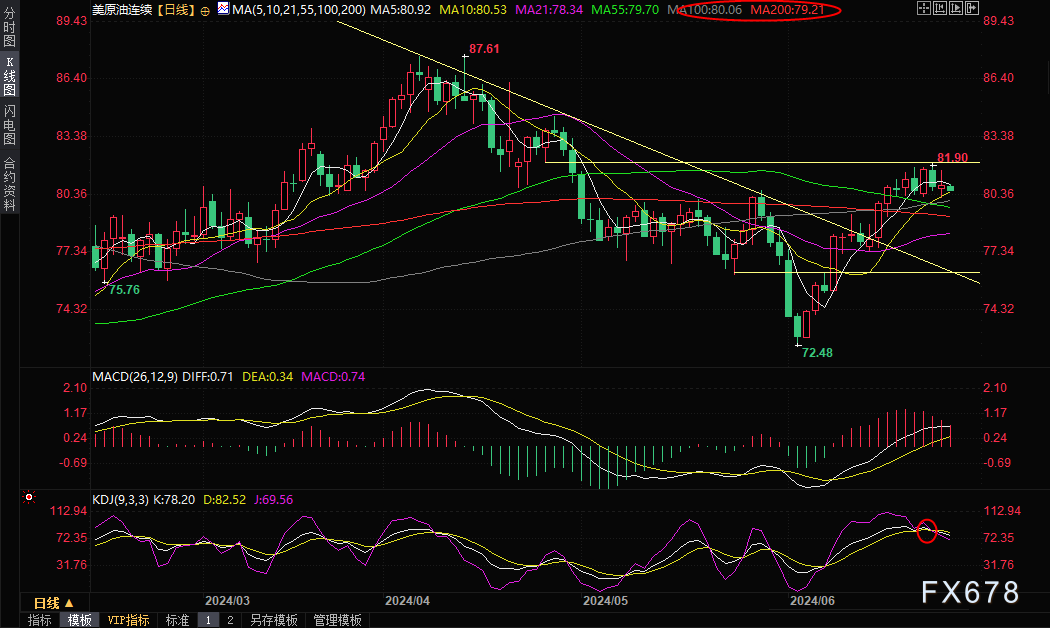This screenshot has height=628, width=1050.
Task: Expand the 日线 period selector
Action: (53, 603)
